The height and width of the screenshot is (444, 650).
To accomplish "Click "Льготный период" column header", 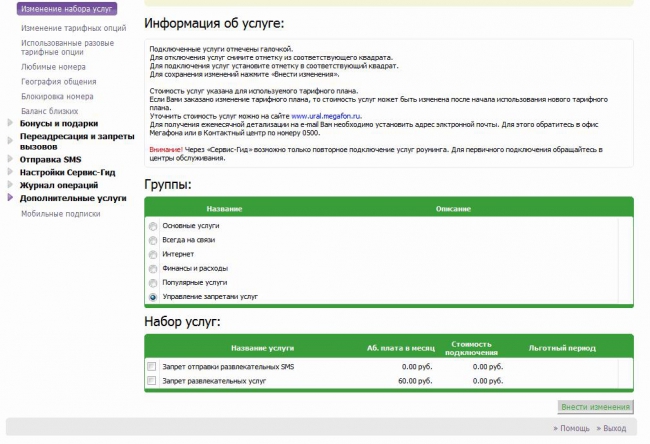I will tap(562, 348).
